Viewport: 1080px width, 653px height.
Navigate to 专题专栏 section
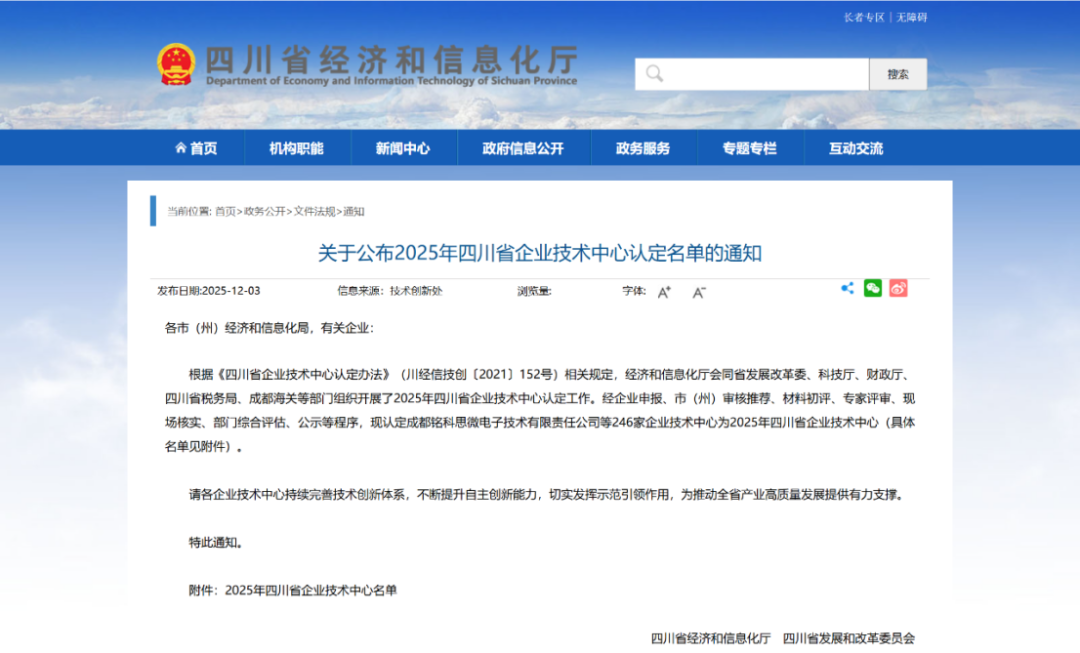point(749,148)
